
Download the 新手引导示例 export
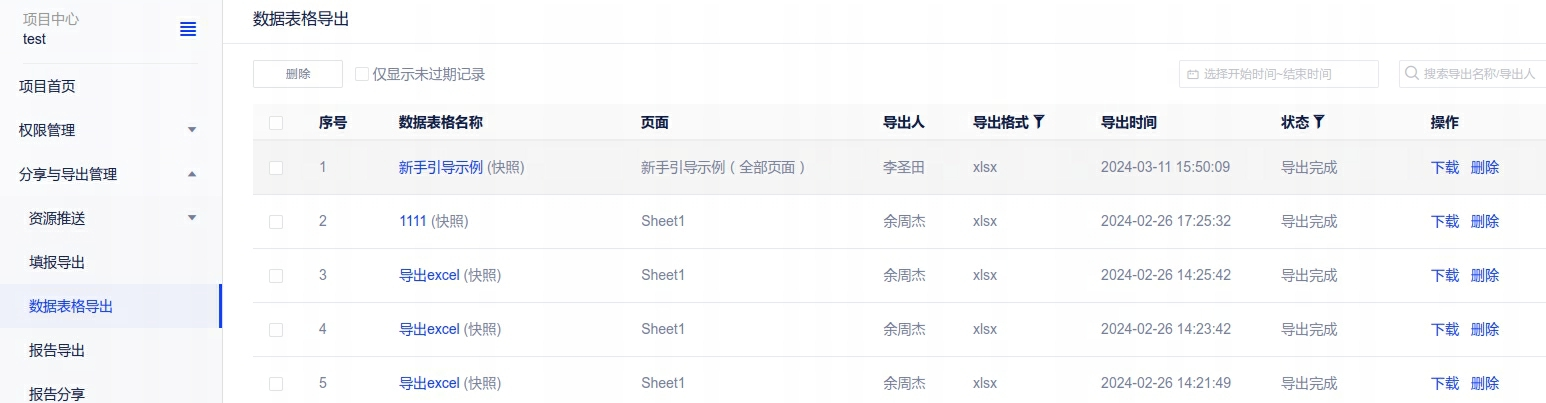(x=1445, y=168)
